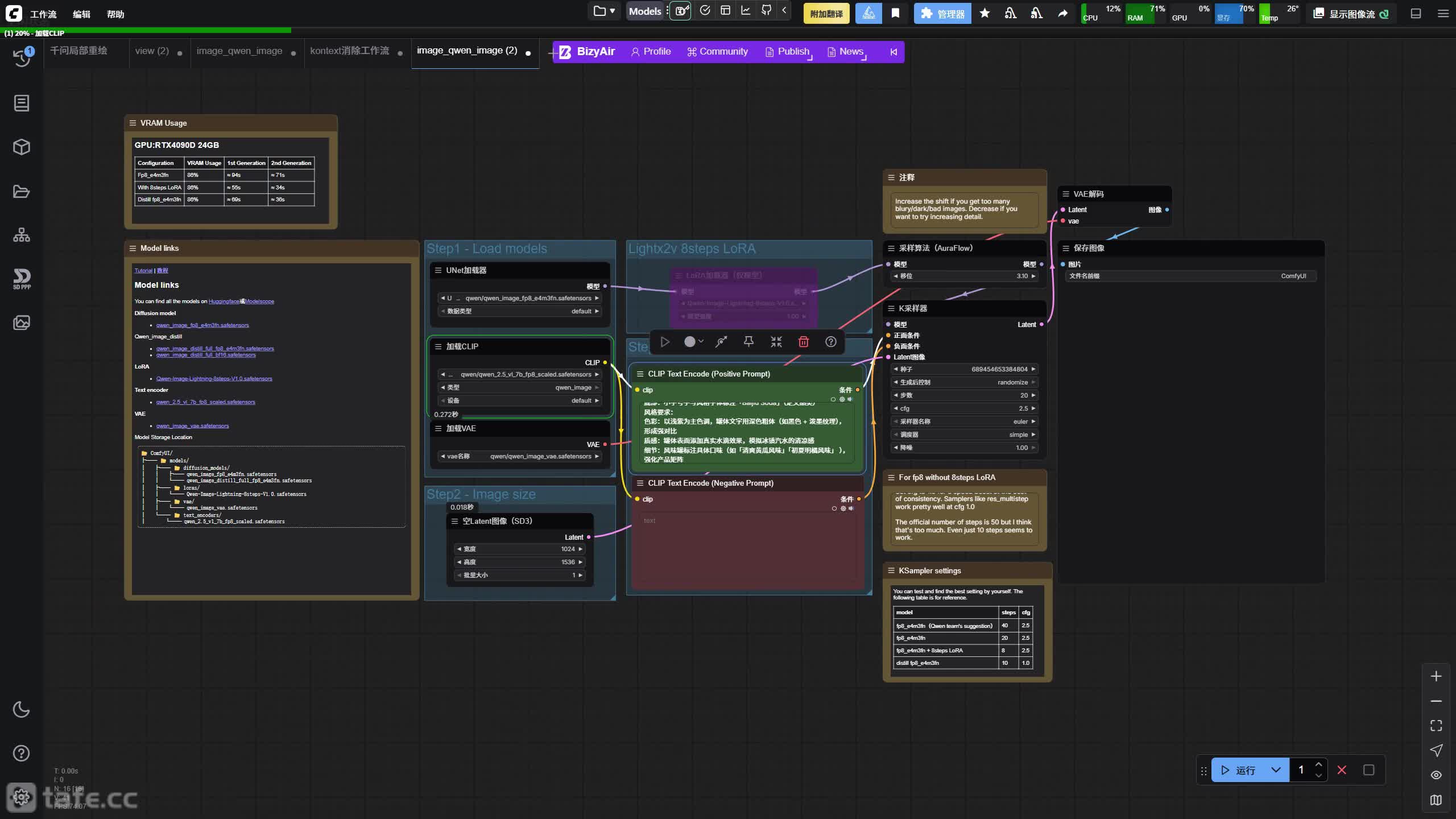Zoom out with minus button
The width and height of the screenshot is (1456, 819).
coord(1436,701)
